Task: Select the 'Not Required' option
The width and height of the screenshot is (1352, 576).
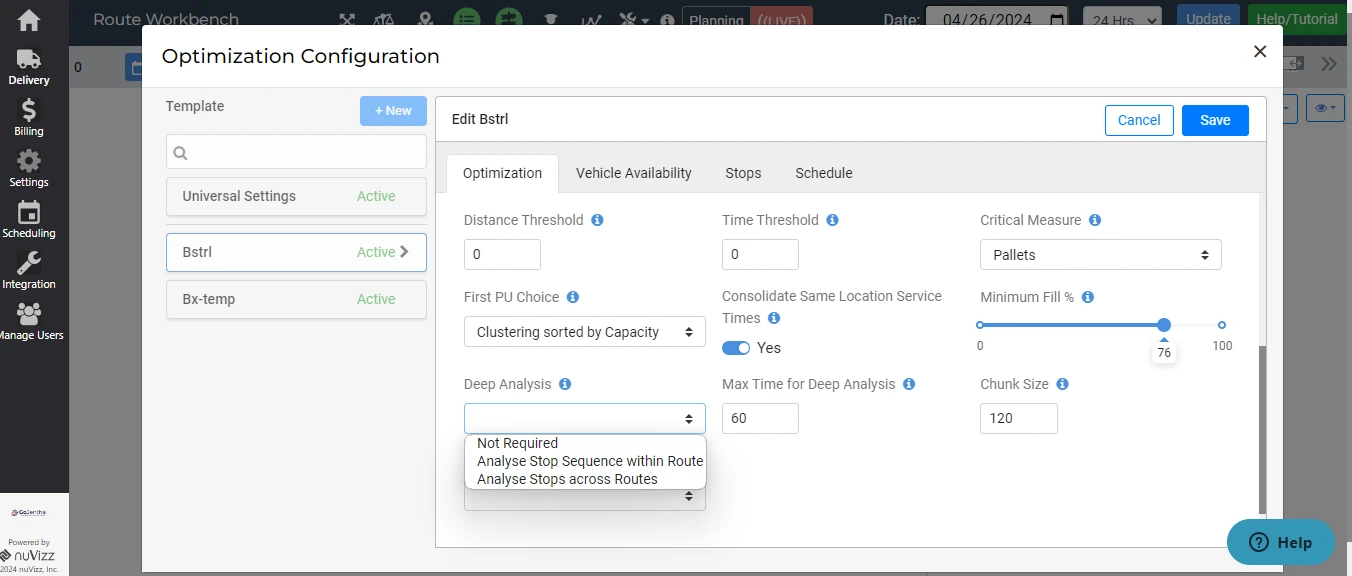Action: (x=517, y=443)
